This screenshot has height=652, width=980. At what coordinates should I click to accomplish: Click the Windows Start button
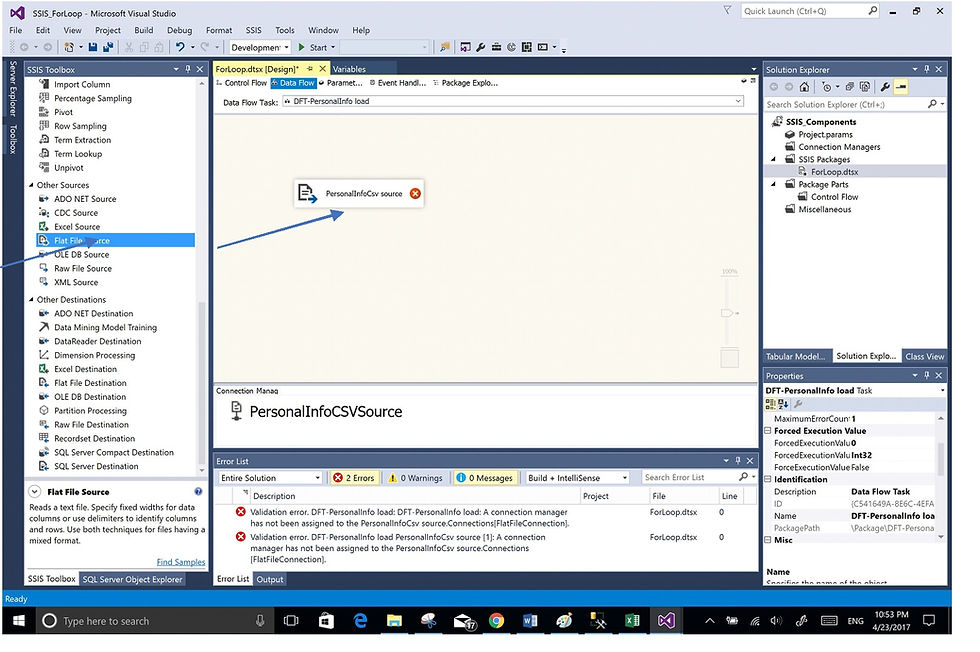click(19, 621)
